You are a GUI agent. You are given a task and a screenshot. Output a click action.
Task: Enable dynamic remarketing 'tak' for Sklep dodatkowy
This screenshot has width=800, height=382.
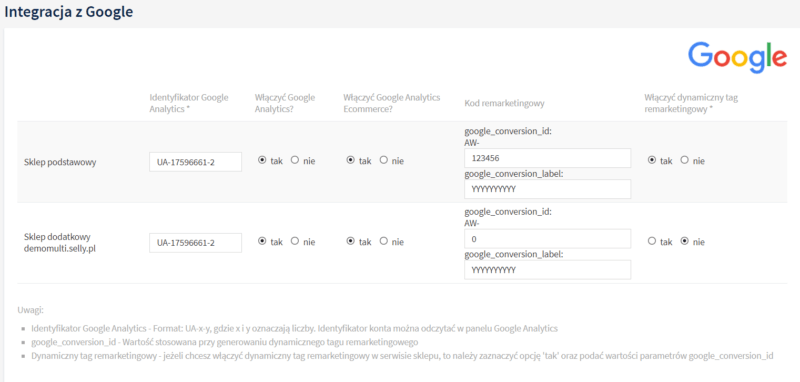coord(652,241)
